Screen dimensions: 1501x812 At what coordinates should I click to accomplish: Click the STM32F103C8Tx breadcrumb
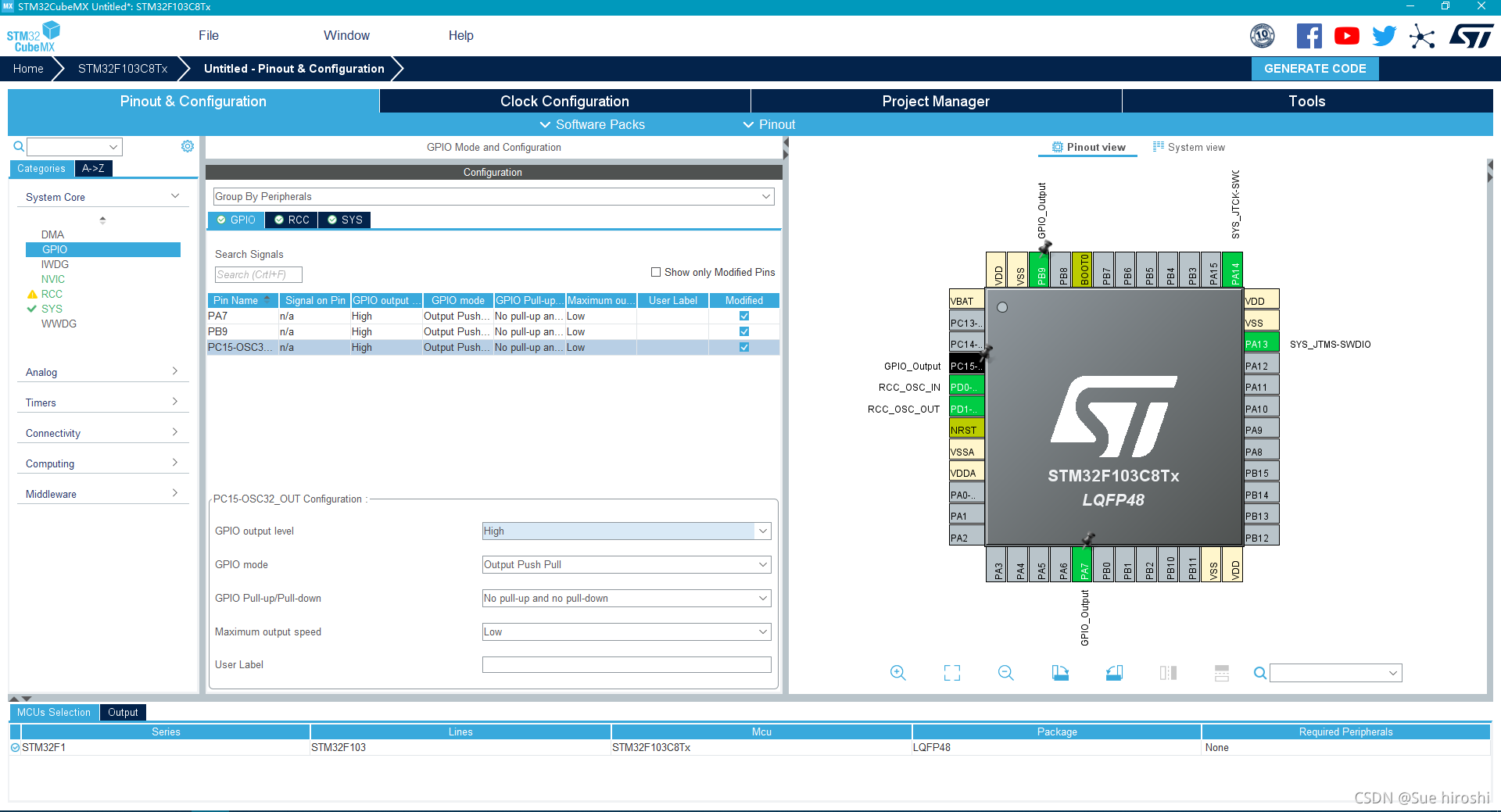(123, 69)
